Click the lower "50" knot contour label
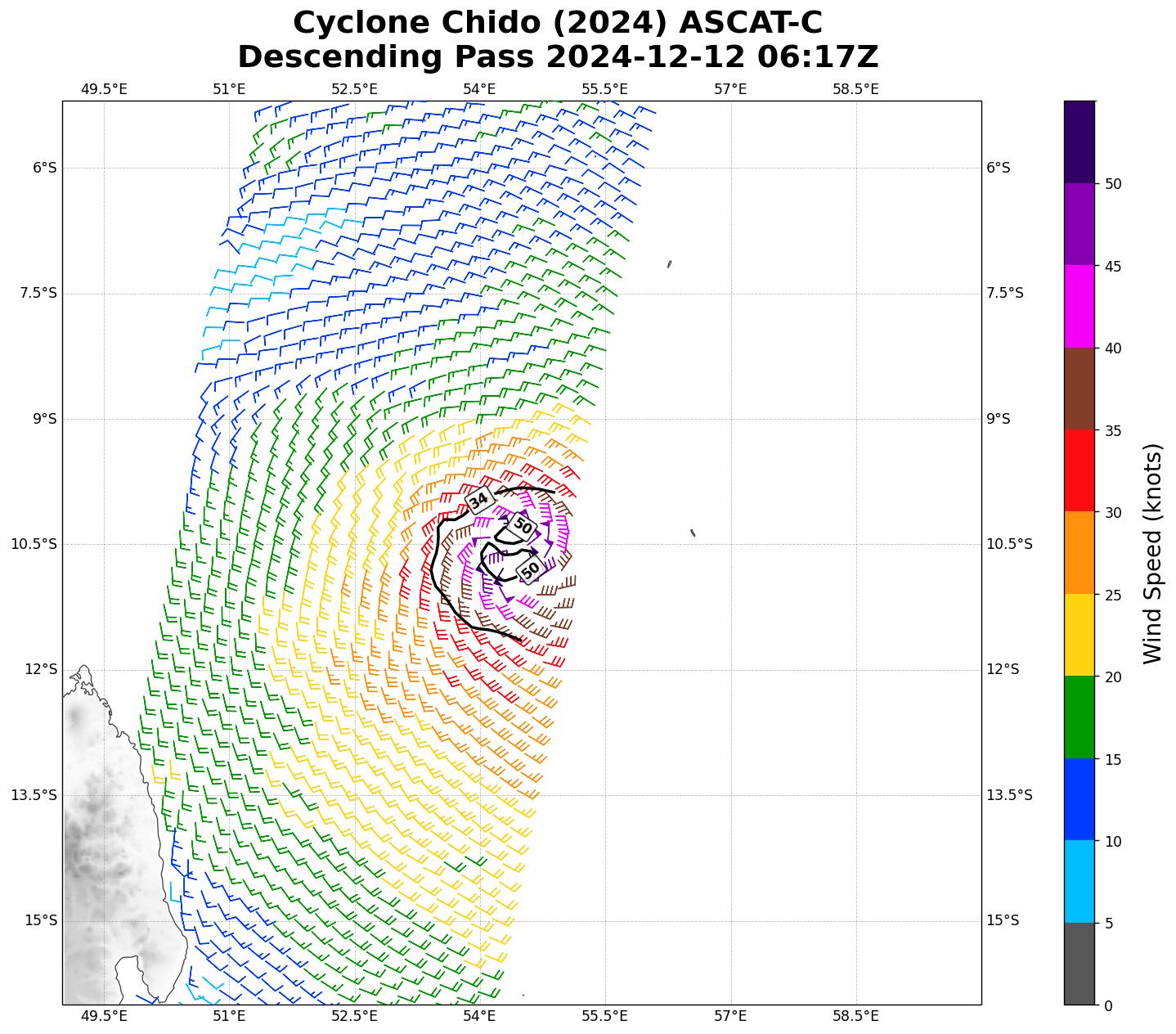 pyautogui.click(x=531, y=569)
